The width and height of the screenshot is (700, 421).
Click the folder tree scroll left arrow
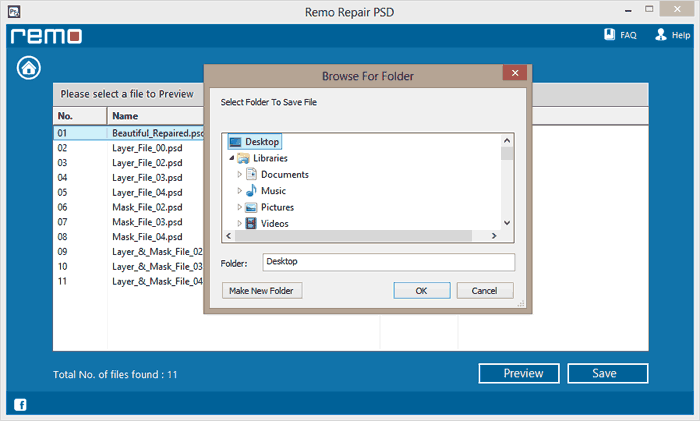click(x=229, y=236)
